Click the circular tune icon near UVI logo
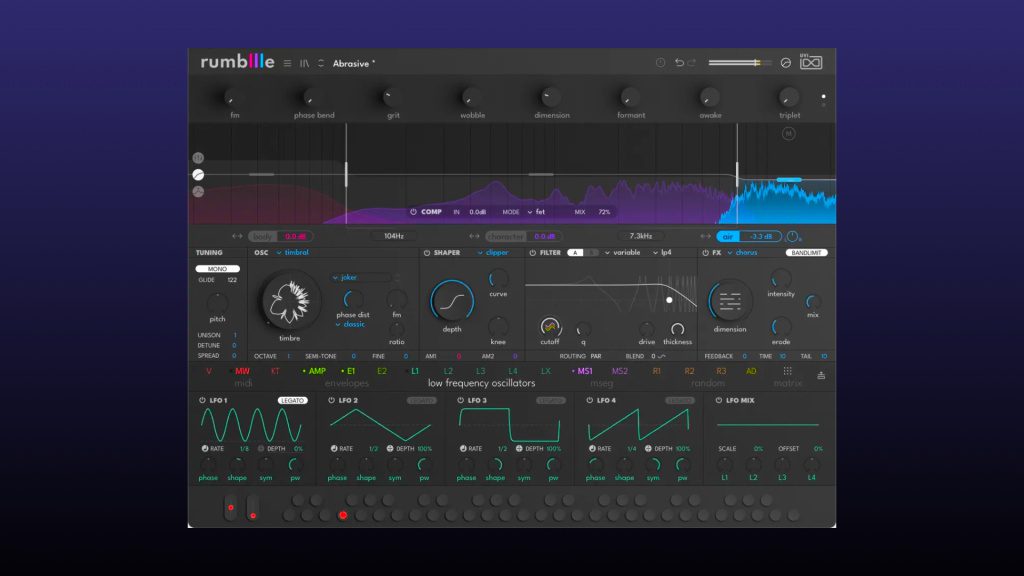 786,63
